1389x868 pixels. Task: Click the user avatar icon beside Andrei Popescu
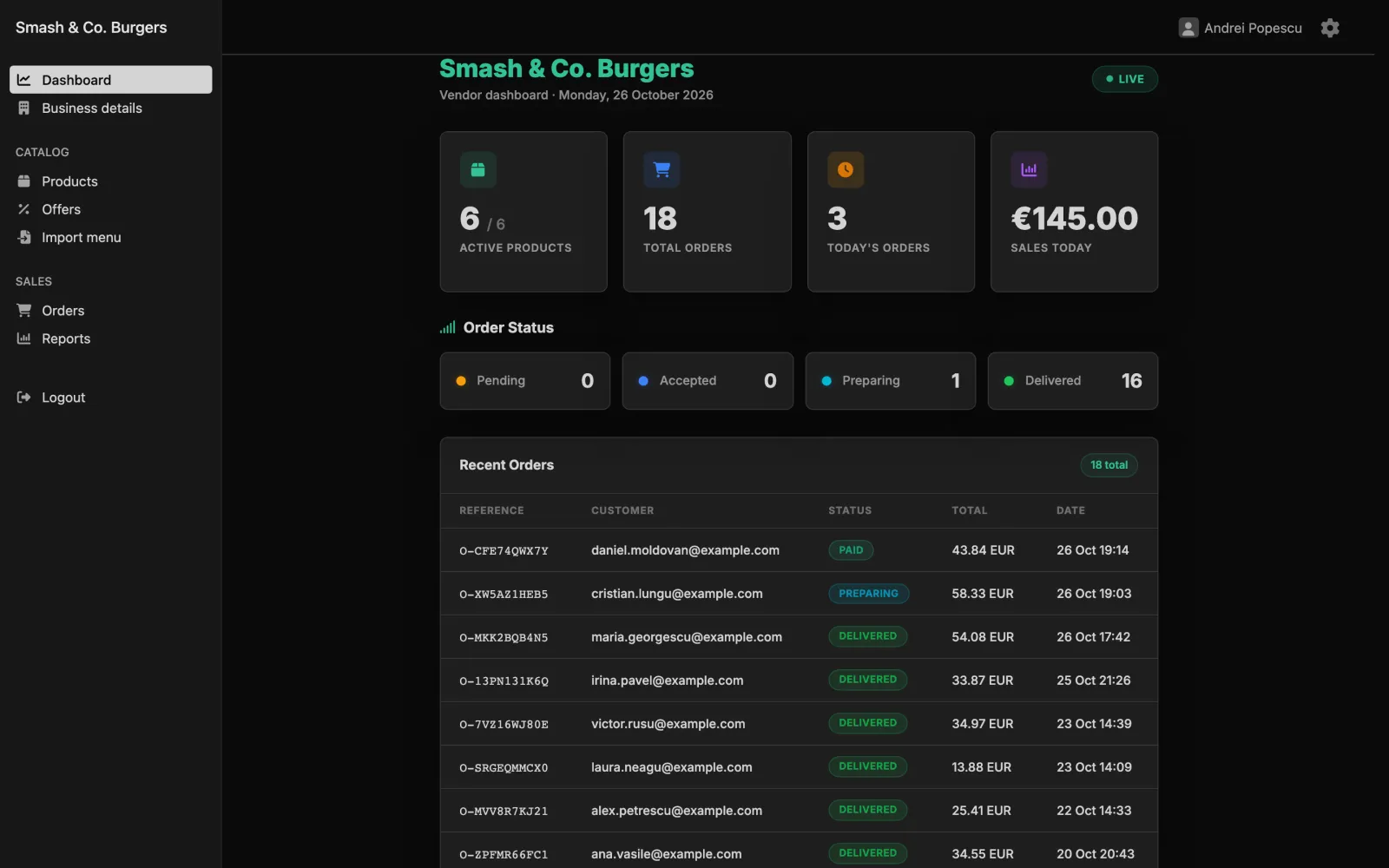click(x=1188, y=28)
